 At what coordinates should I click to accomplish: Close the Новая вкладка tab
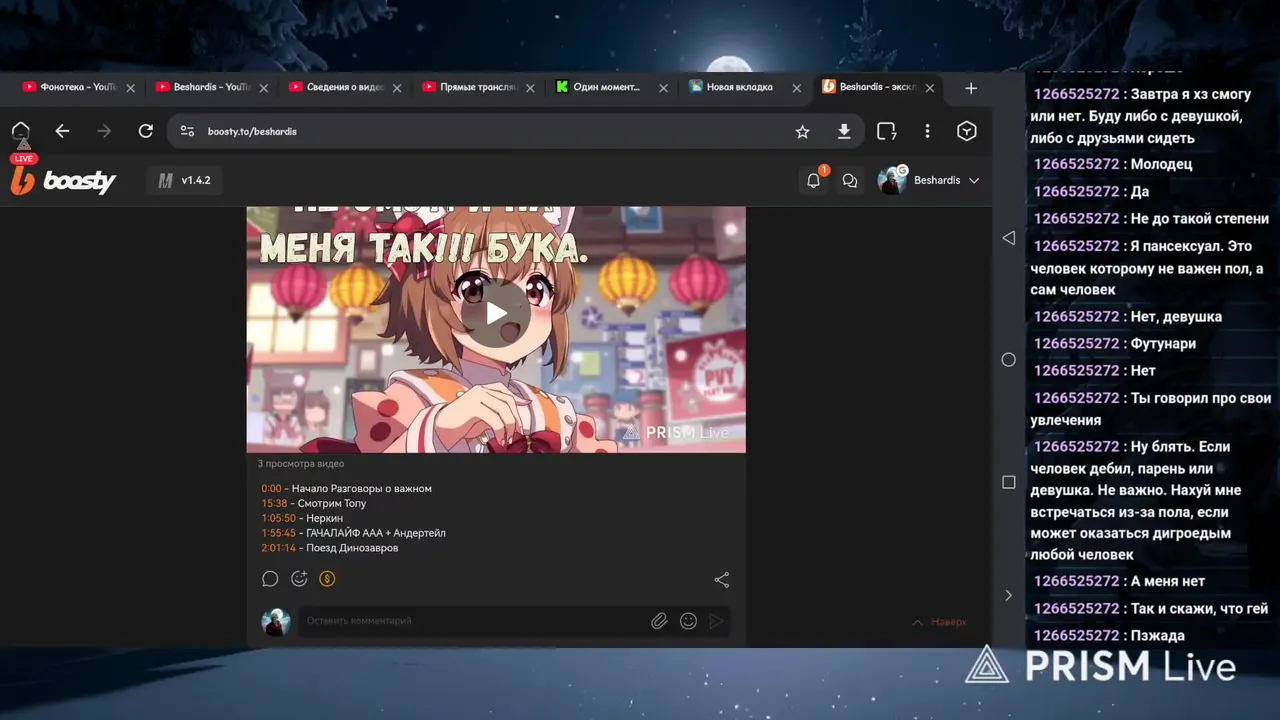pyautogui.click(x=796, y=88)
